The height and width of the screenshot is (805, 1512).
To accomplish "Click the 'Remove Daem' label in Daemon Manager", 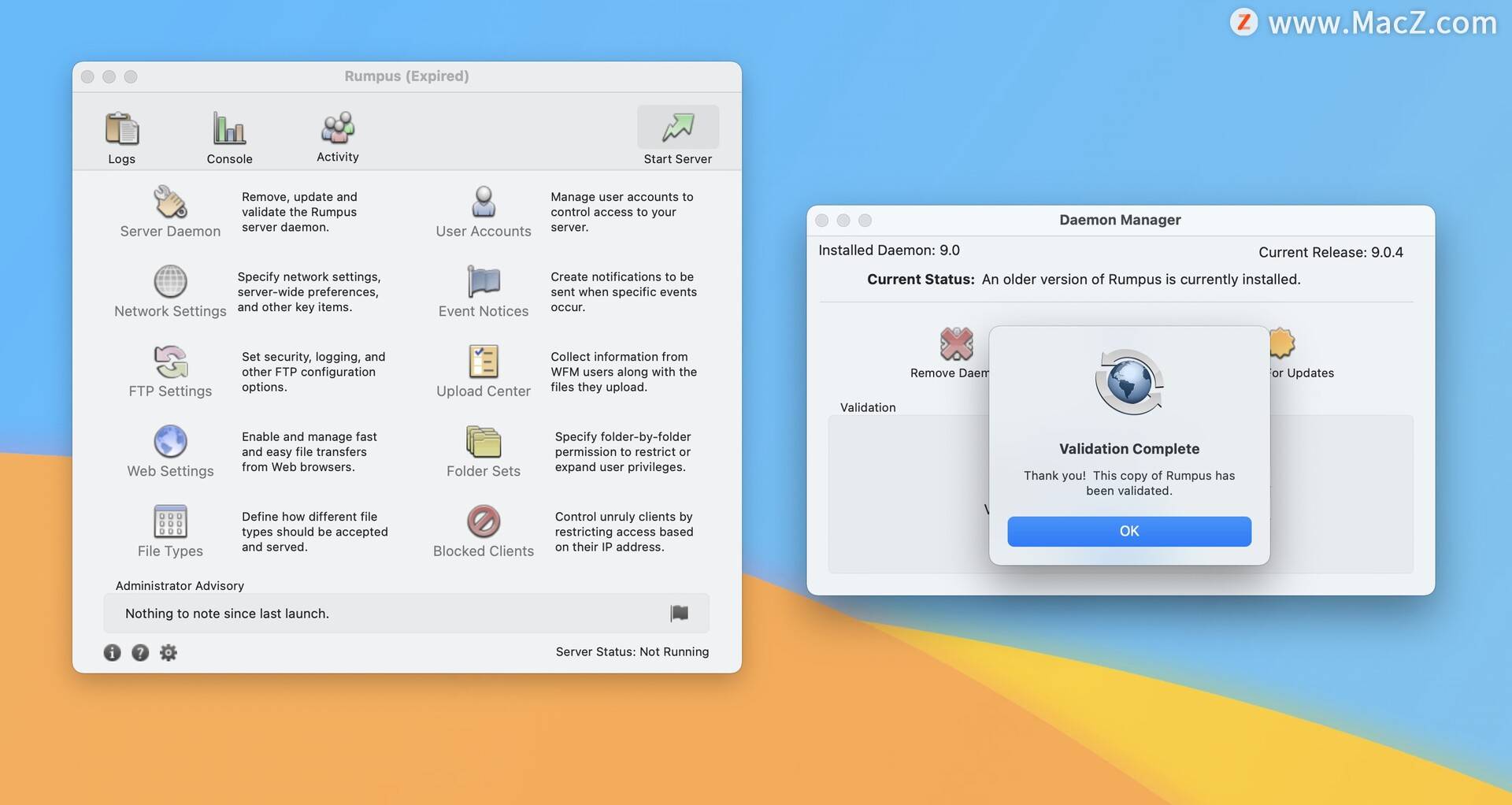I will click(950, 373).
